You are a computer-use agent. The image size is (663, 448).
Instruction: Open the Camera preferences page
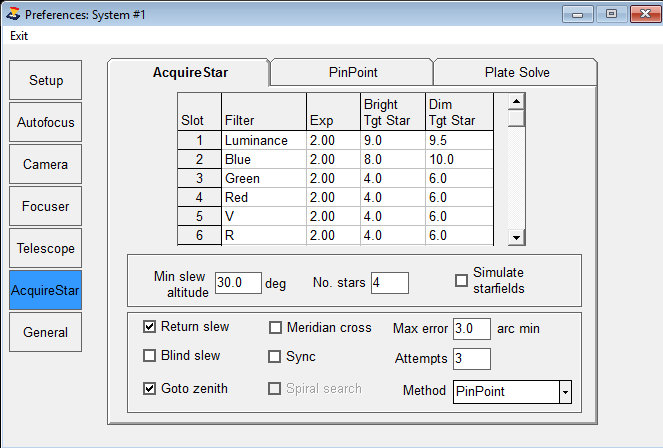pos(46,164)
